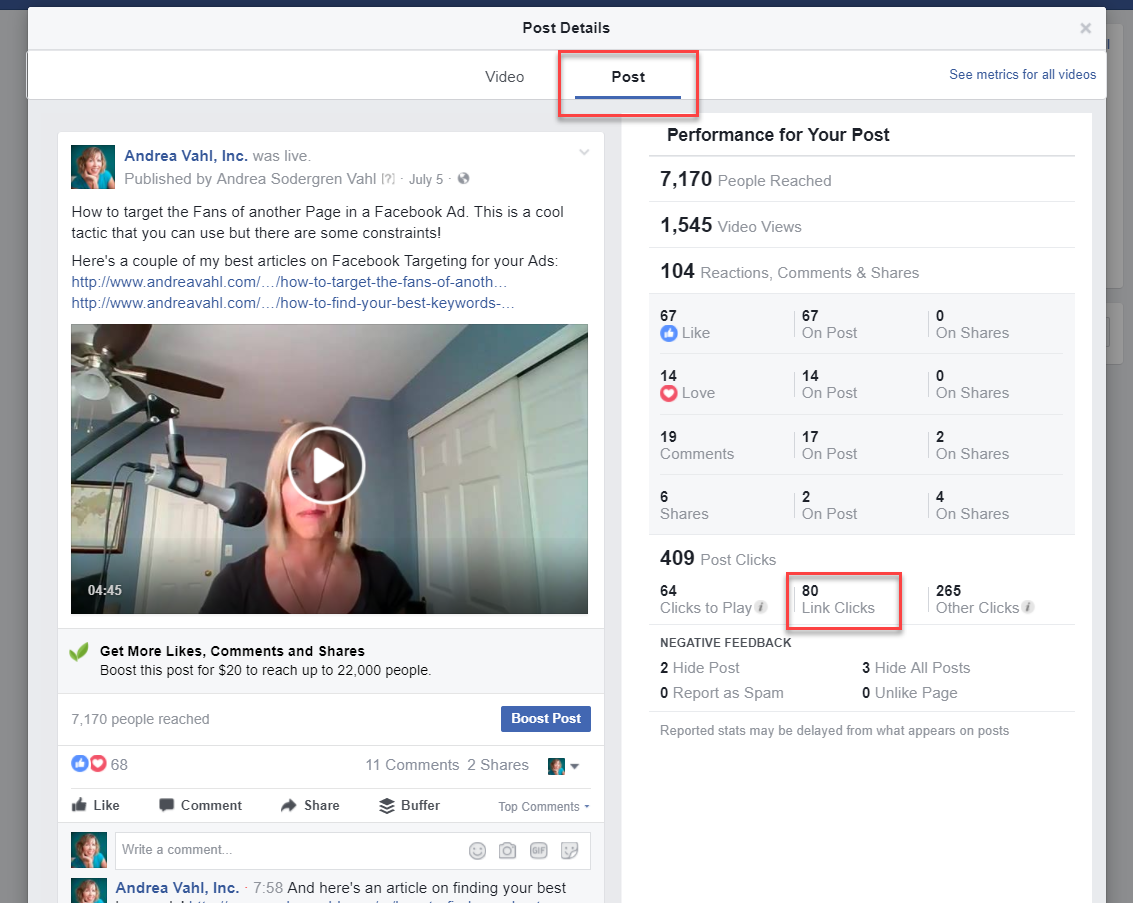Close the Post Details dialog
Image resolution: width=1133 pixels, height=903 pixels.
click(x=1085, y=28)
